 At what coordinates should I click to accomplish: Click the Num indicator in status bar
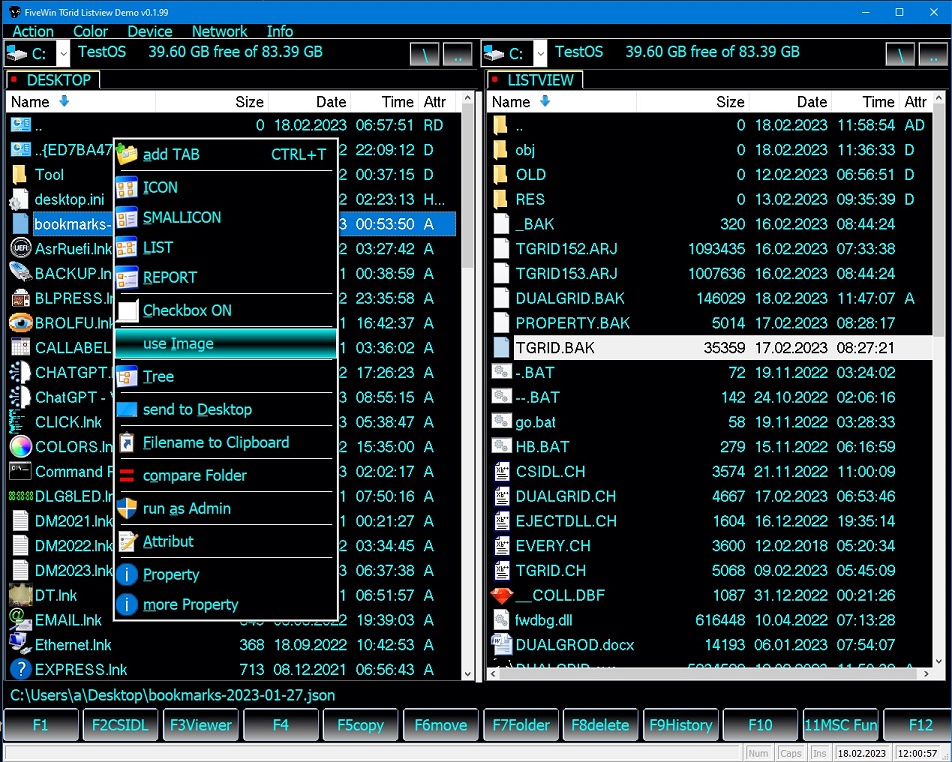pos(758,752)
